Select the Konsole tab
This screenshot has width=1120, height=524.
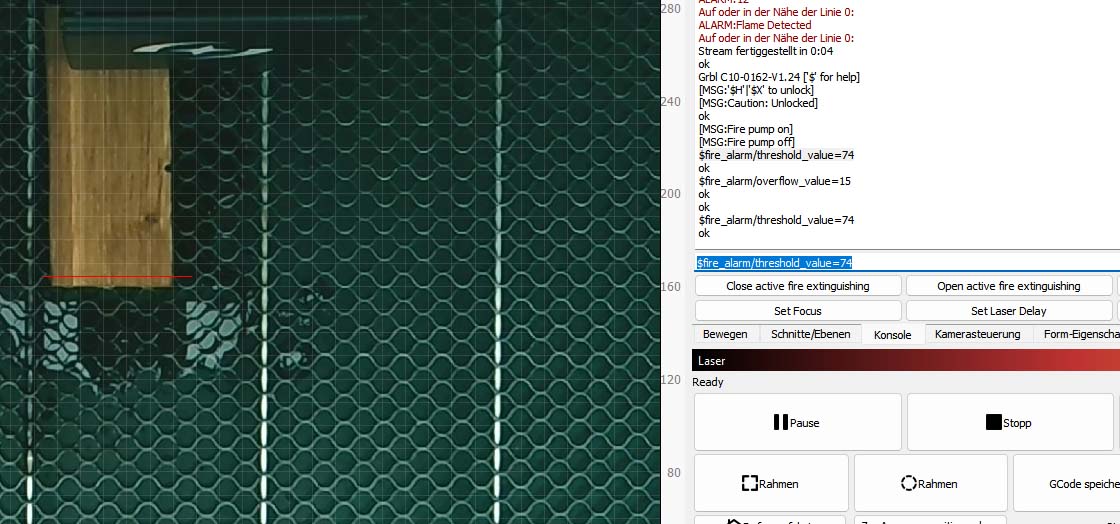tap(892, 335)
